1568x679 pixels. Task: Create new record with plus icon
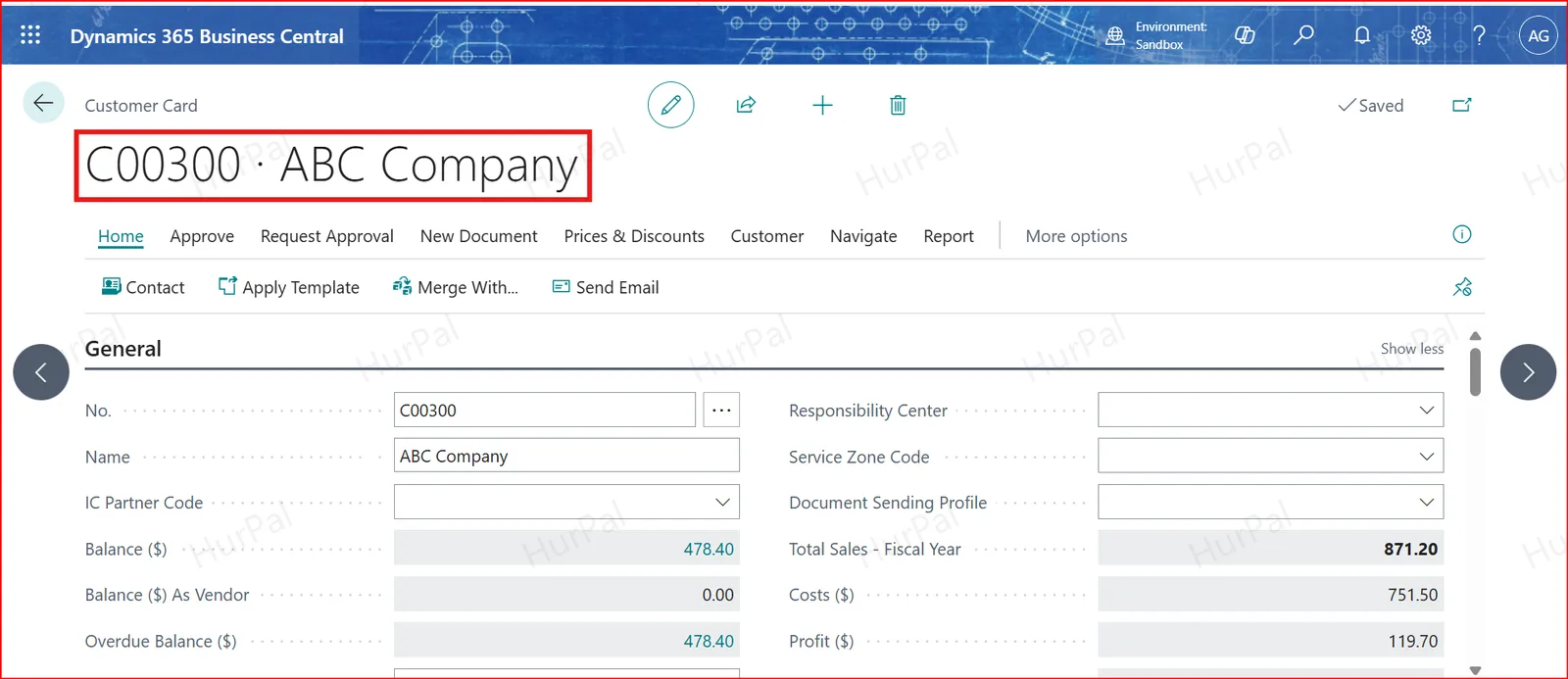point(823,105)
